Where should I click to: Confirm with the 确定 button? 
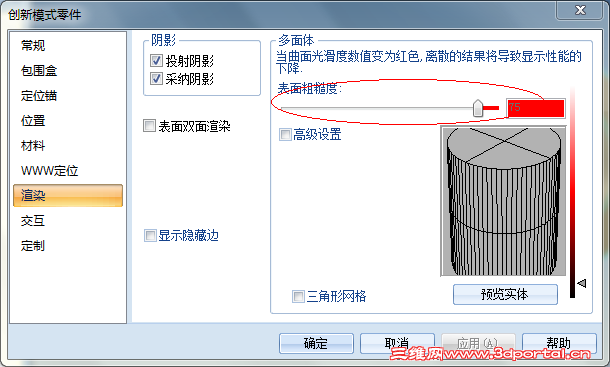[316, 343]
